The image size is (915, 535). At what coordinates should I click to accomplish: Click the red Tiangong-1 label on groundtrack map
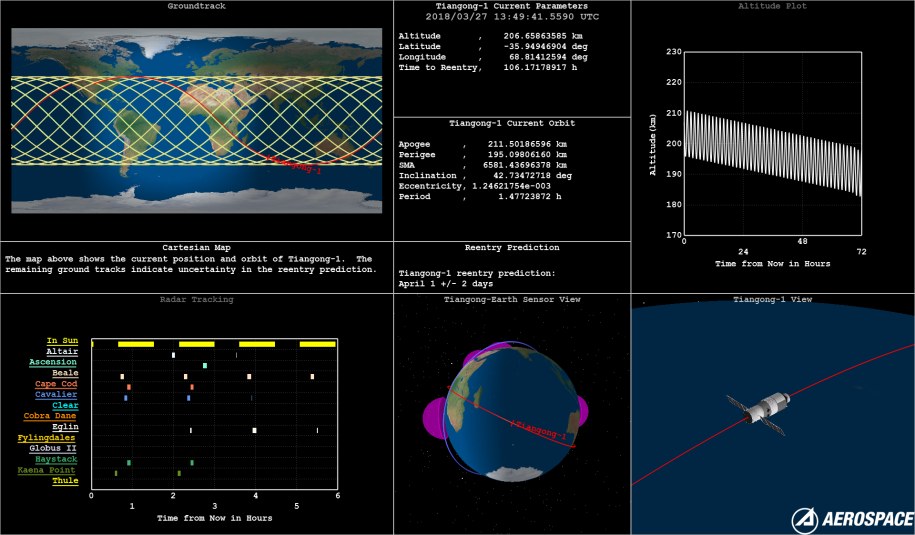pyautogui.click(x=297, y=167)
